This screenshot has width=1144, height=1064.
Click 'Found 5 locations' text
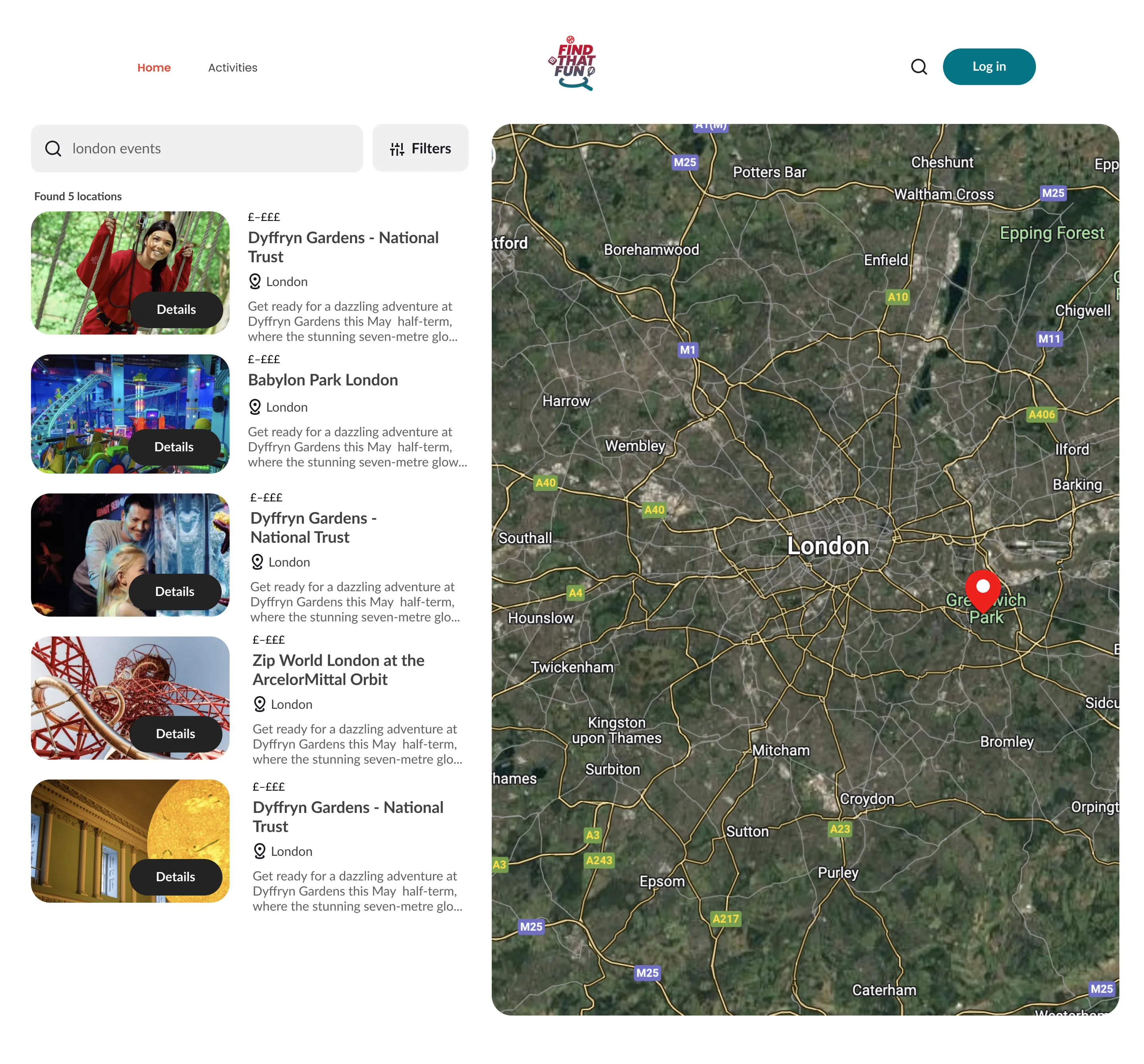click(x=78, y=196)
